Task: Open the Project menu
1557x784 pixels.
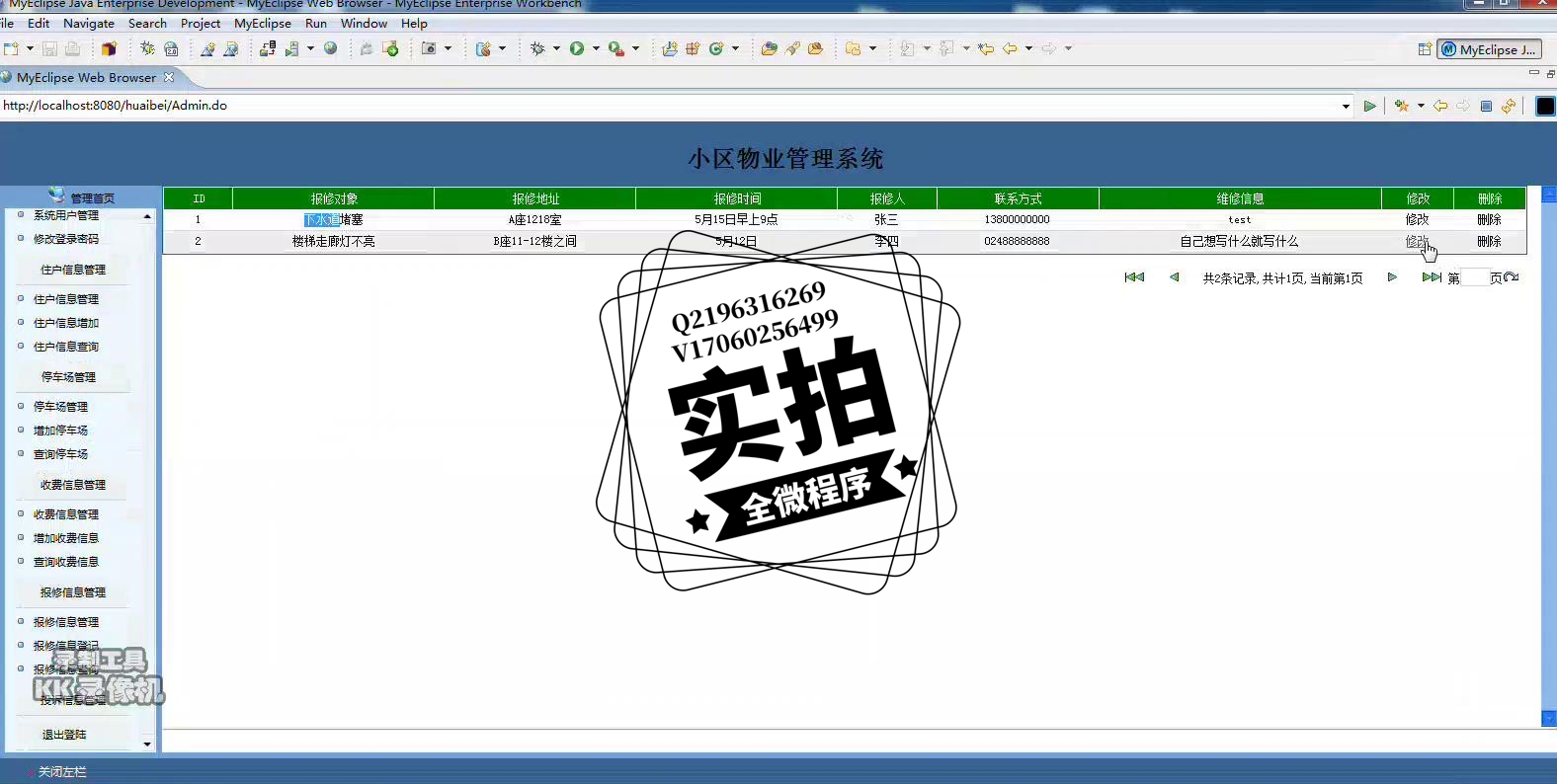Action: pos(201,23)
